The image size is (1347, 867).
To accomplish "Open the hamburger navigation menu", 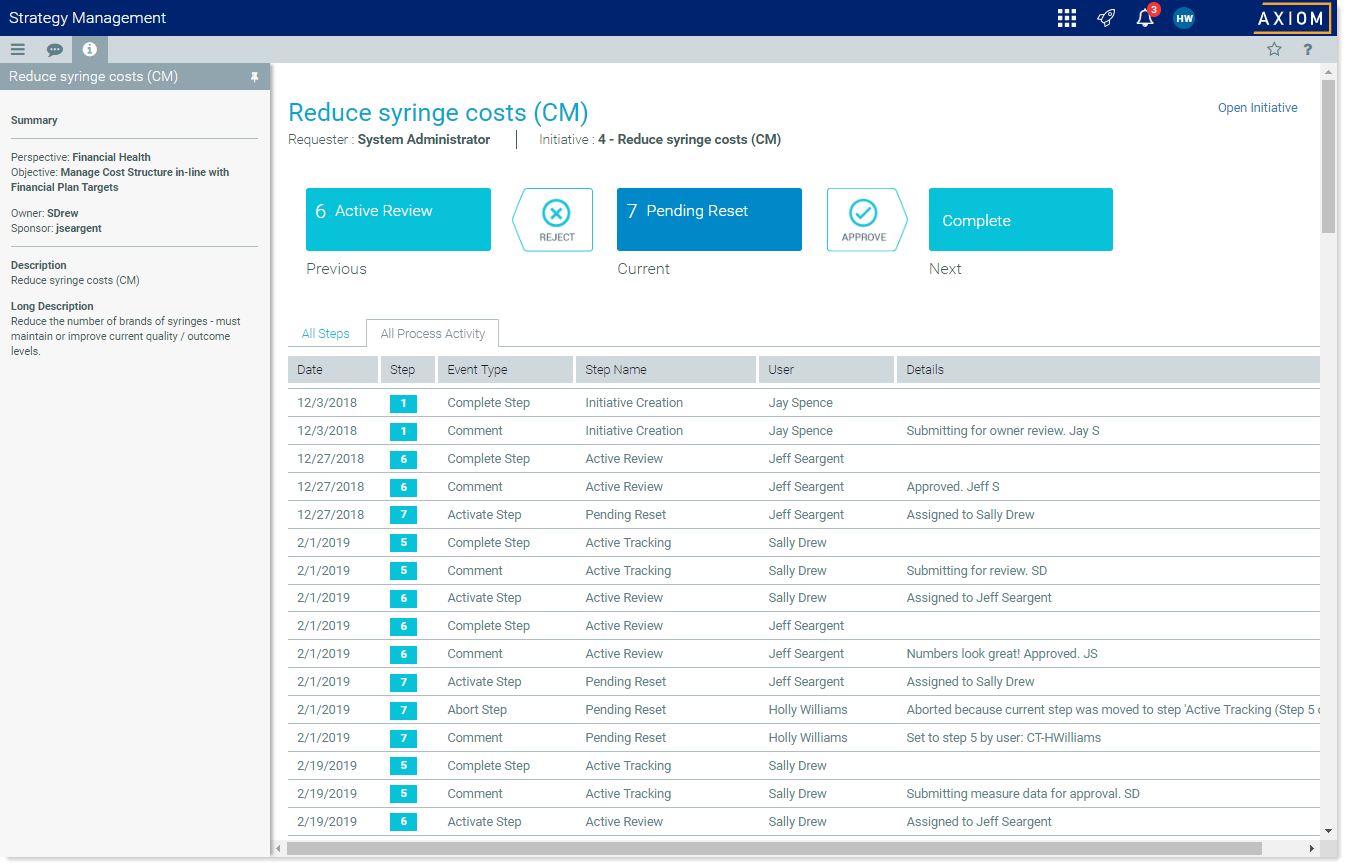I will pos(18,49).
